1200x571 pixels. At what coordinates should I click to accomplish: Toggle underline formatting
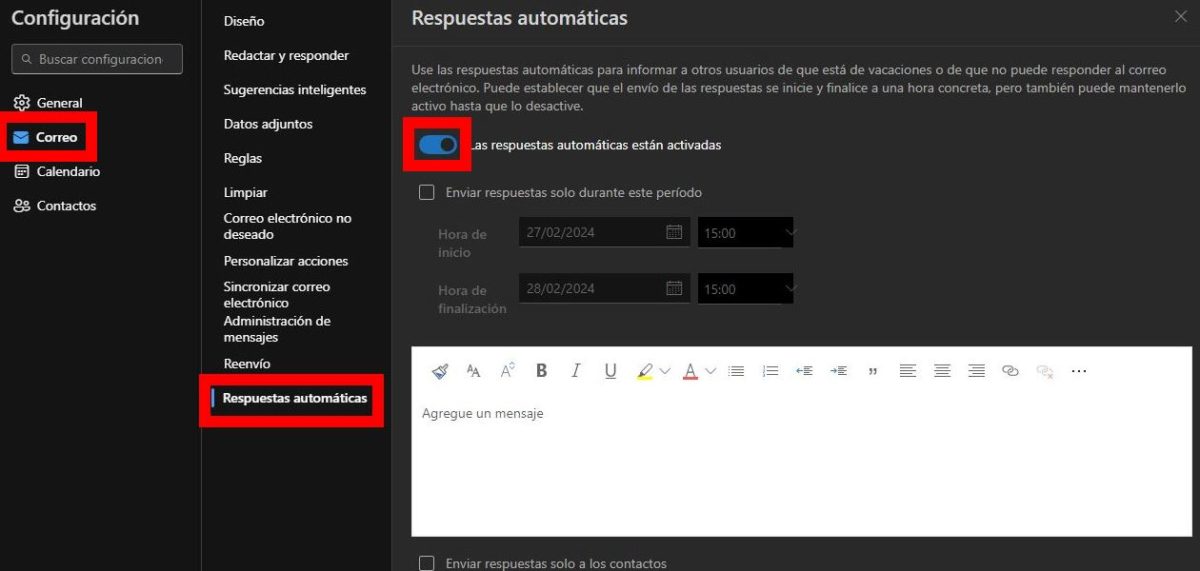click(x=610, y=371)
